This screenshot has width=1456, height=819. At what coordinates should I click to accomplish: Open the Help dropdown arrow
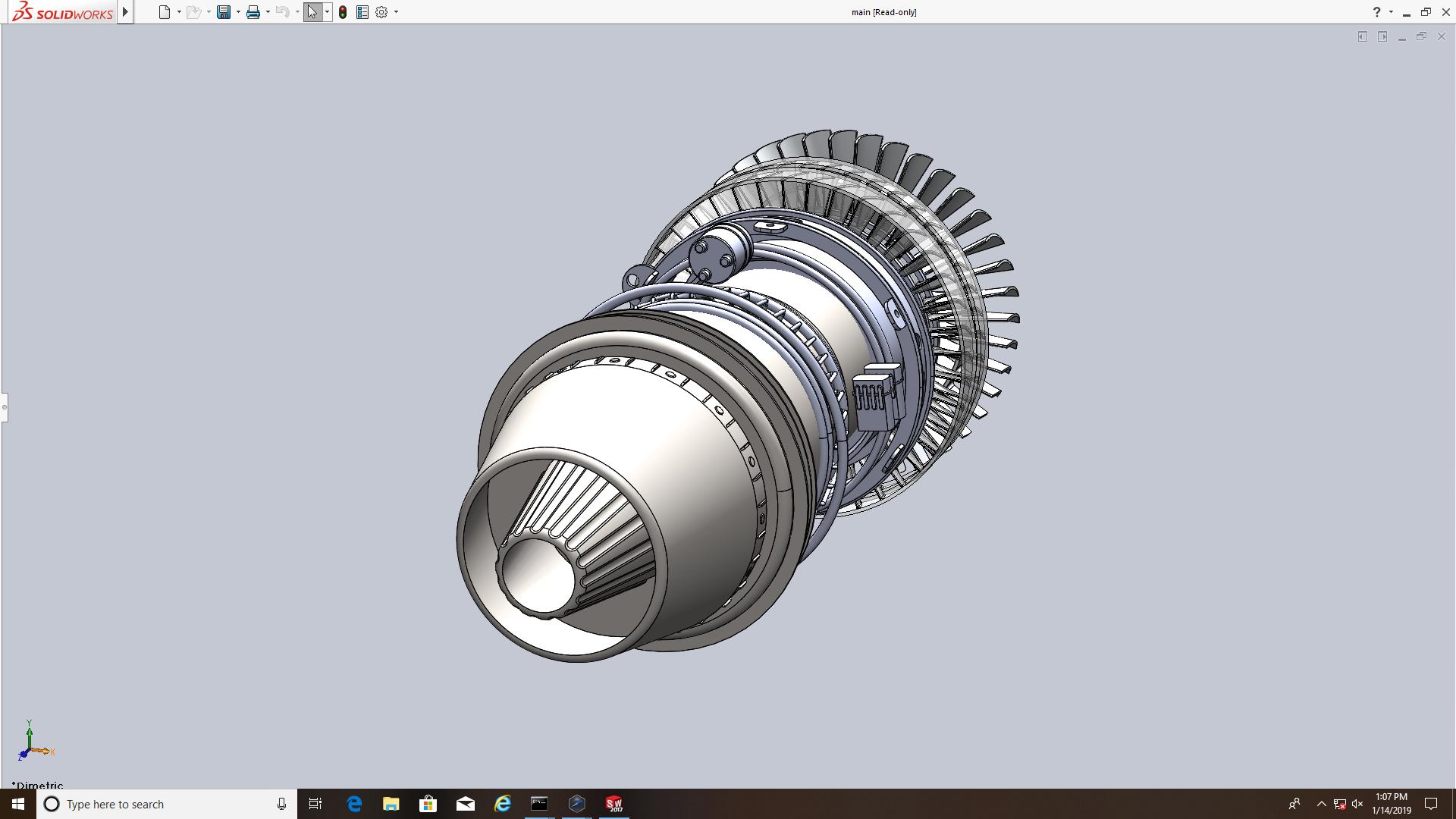pyautogui.click(x=1391, y=12)
